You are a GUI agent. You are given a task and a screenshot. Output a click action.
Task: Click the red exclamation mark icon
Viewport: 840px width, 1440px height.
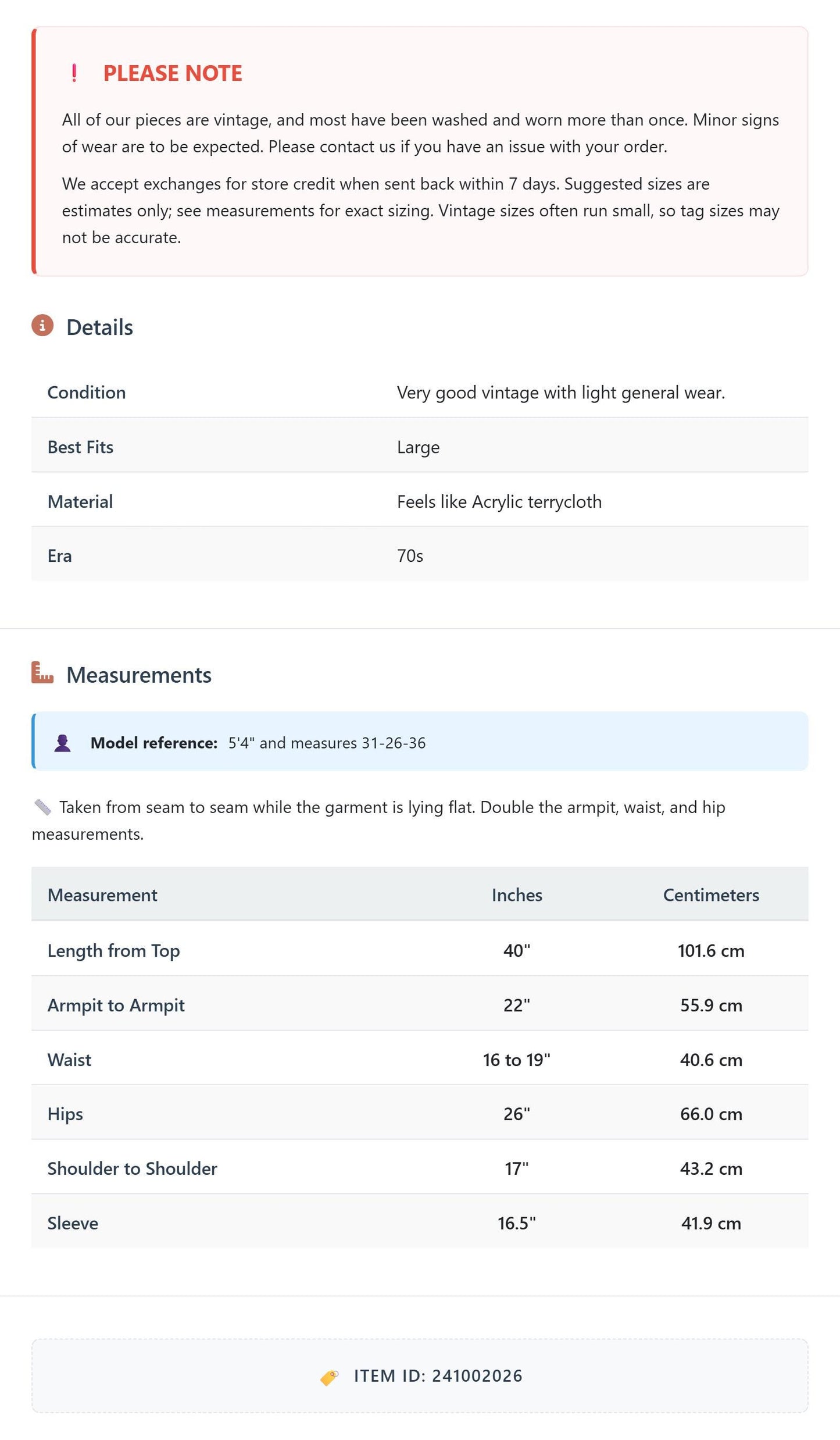74,73
